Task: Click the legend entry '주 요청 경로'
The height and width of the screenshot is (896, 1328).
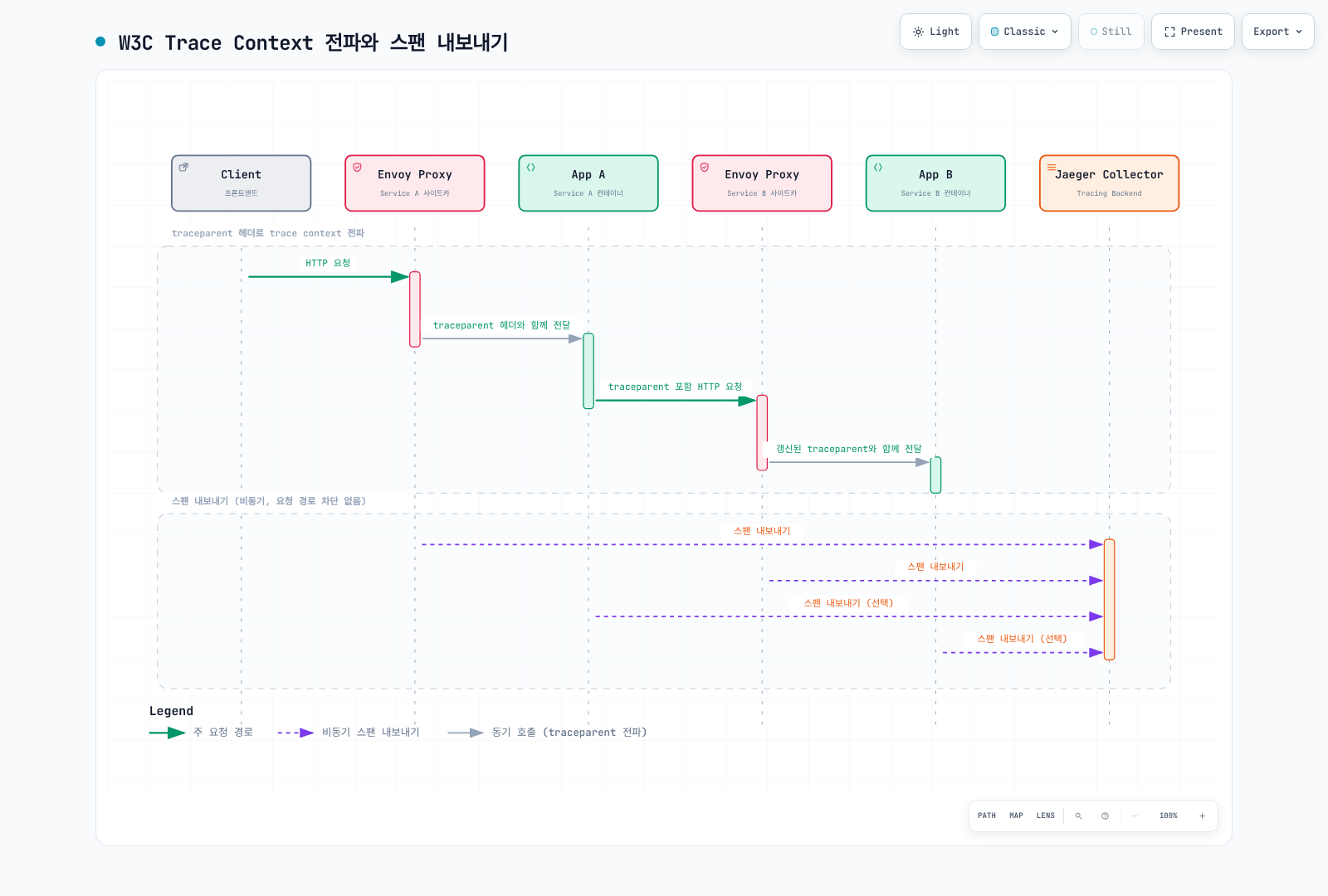Action: click(x=201, y=733)
